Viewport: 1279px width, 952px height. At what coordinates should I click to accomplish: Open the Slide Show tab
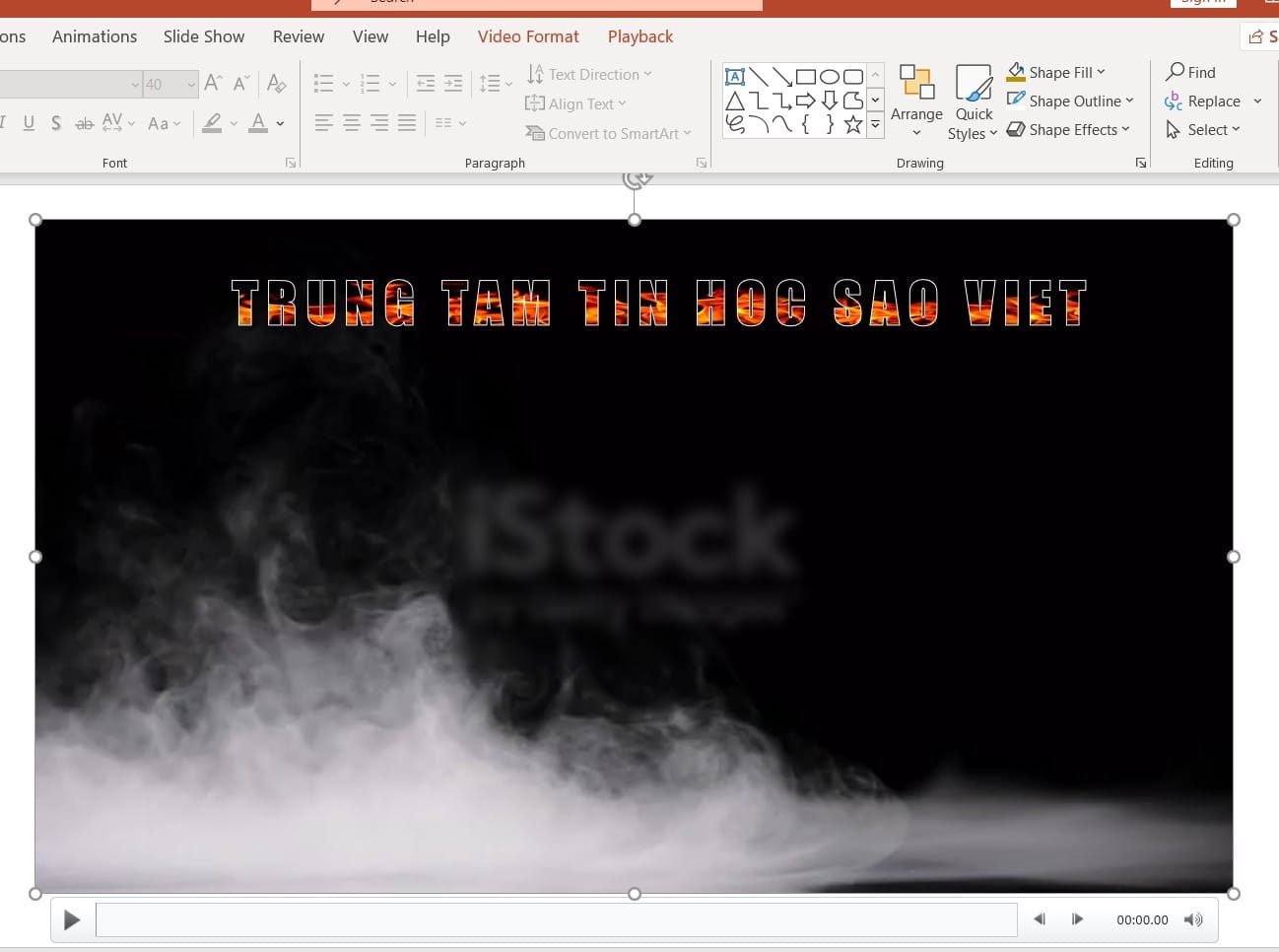204,36
